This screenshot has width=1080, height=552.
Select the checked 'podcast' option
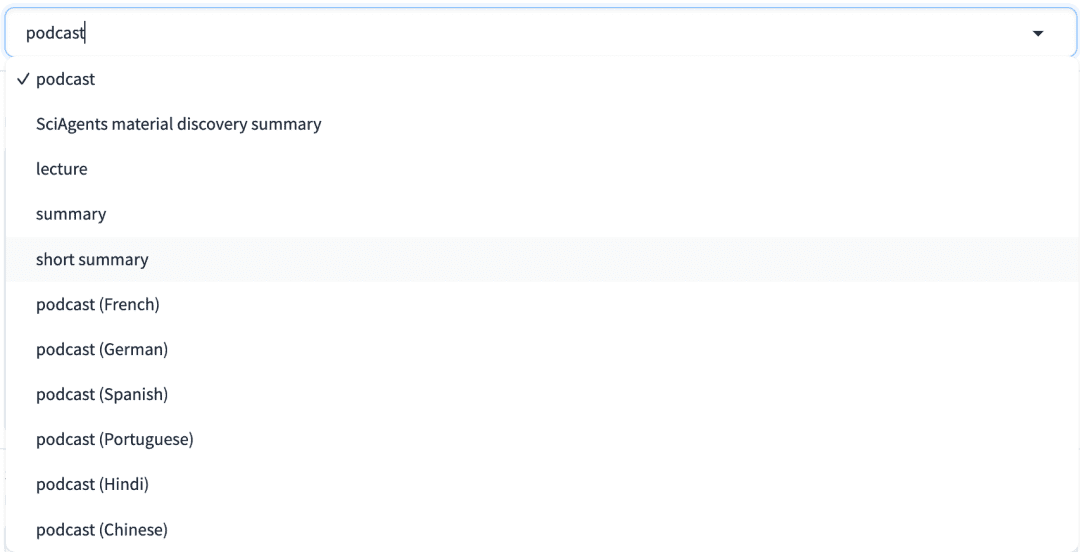pos(543,79)
